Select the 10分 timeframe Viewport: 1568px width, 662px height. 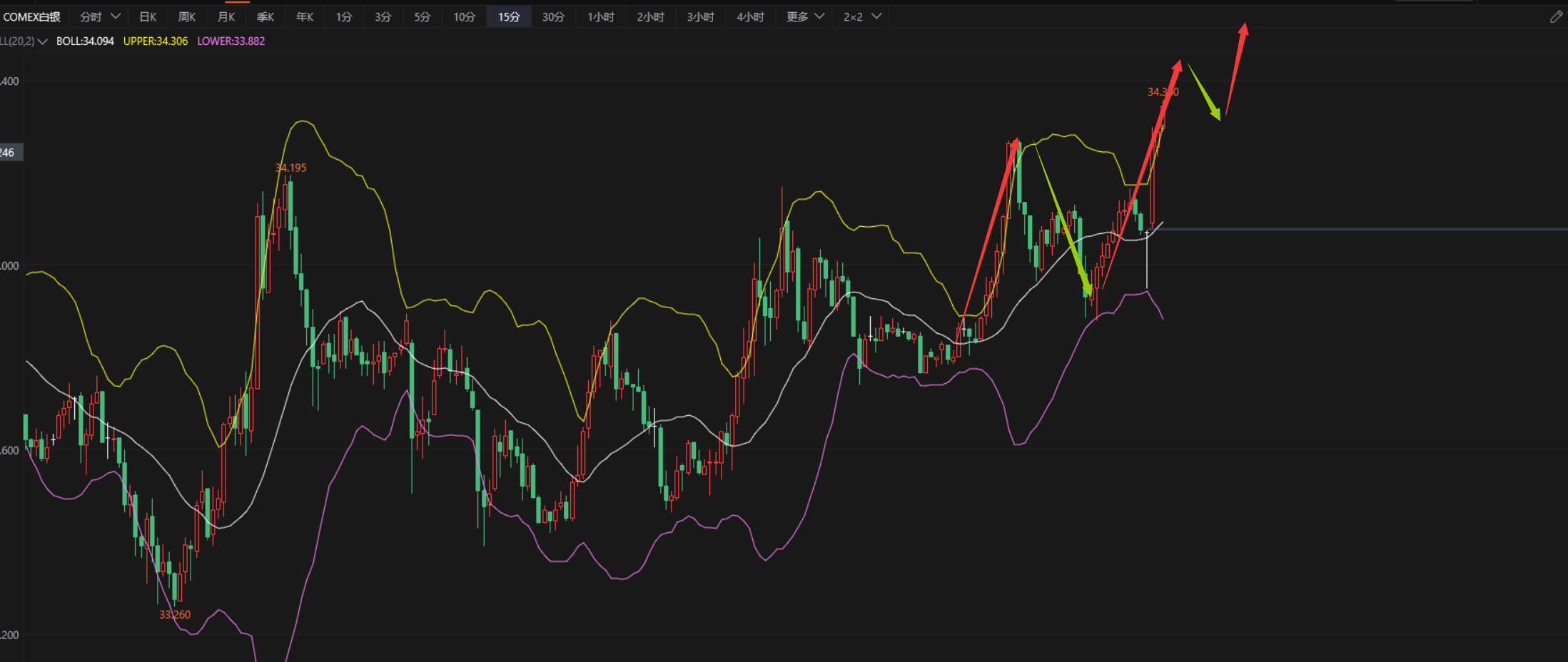pos(465,16)
